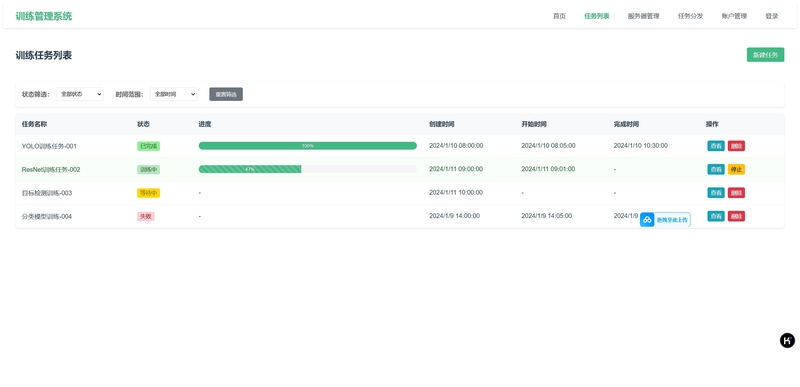Click the 完成时间 column header
Image resolution: width=800 pixels, height=387 pixels.
(x=626, y=124)
